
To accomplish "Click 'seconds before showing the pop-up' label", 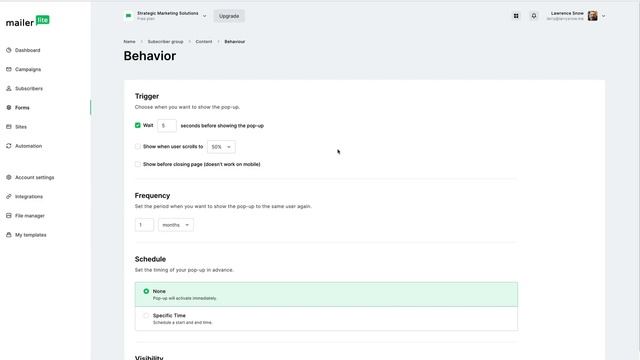I will 222,126.
